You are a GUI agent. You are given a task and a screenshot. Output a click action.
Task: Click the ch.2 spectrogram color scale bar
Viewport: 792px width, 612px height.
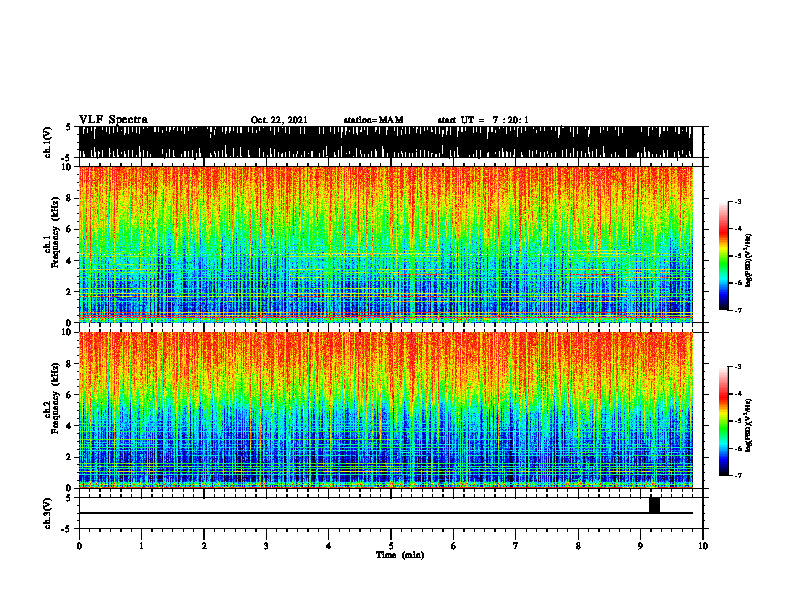tap(724, 421)
